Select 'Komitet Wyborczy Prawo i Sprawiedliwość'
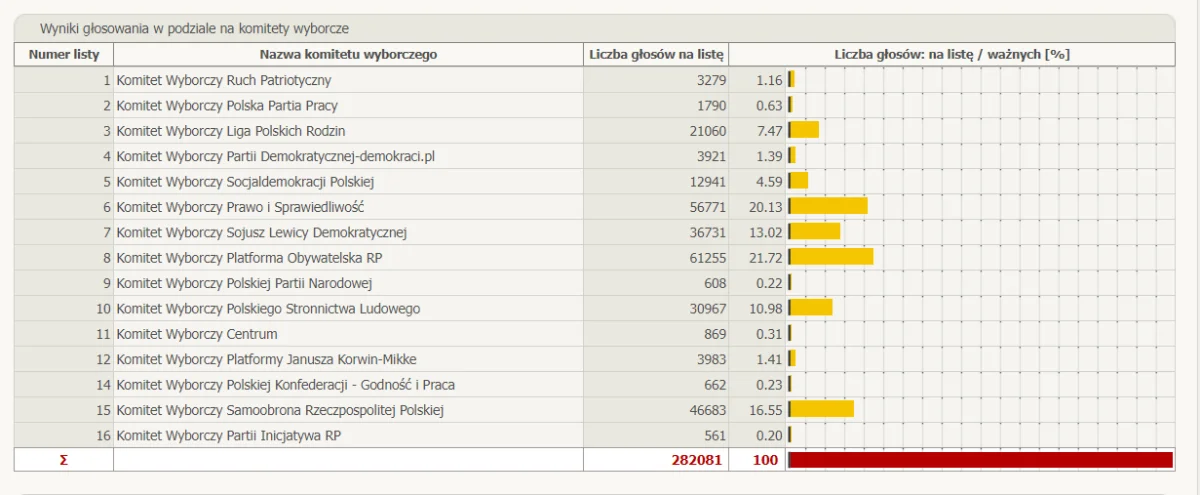Image resolution: width=1200 pixels, height=495 pixels. tap(241, 207)
